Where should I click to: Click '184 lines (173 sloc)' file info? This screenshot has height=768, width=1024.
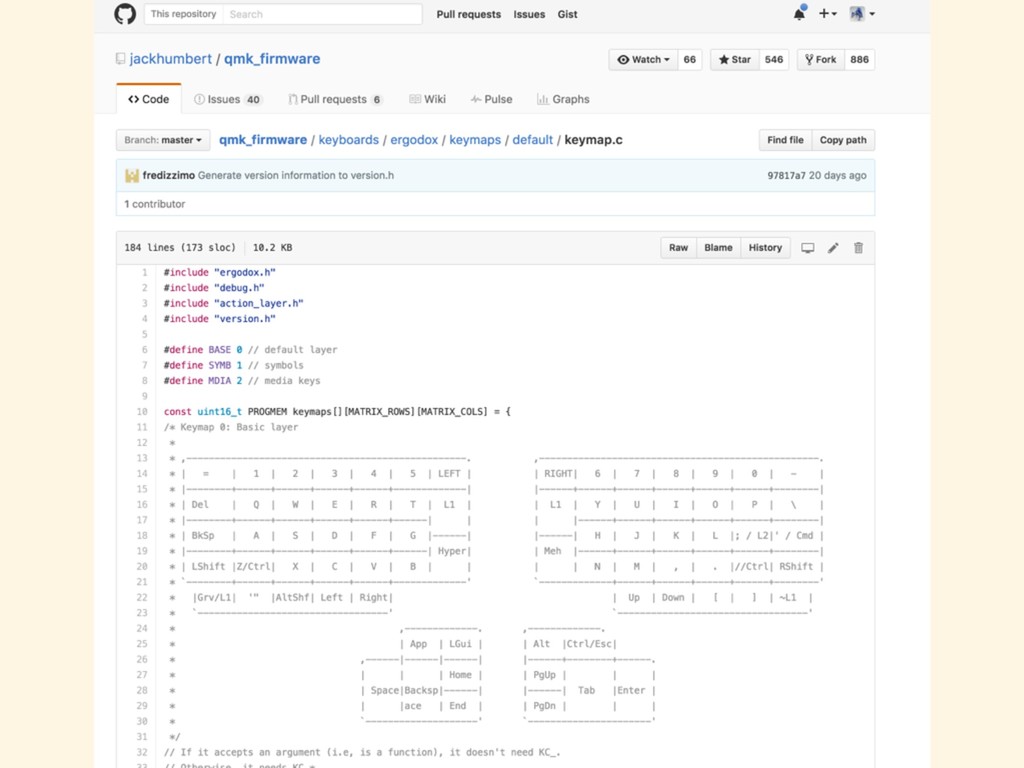tap(180, 248)
